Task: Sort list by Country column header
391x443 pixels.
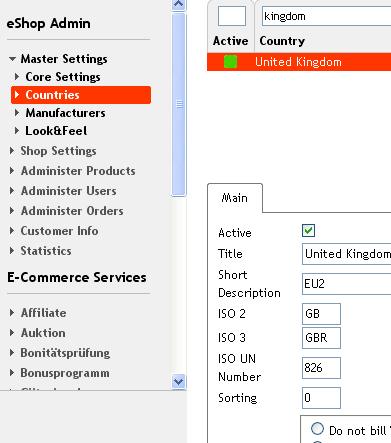Action: coord(282,41)
